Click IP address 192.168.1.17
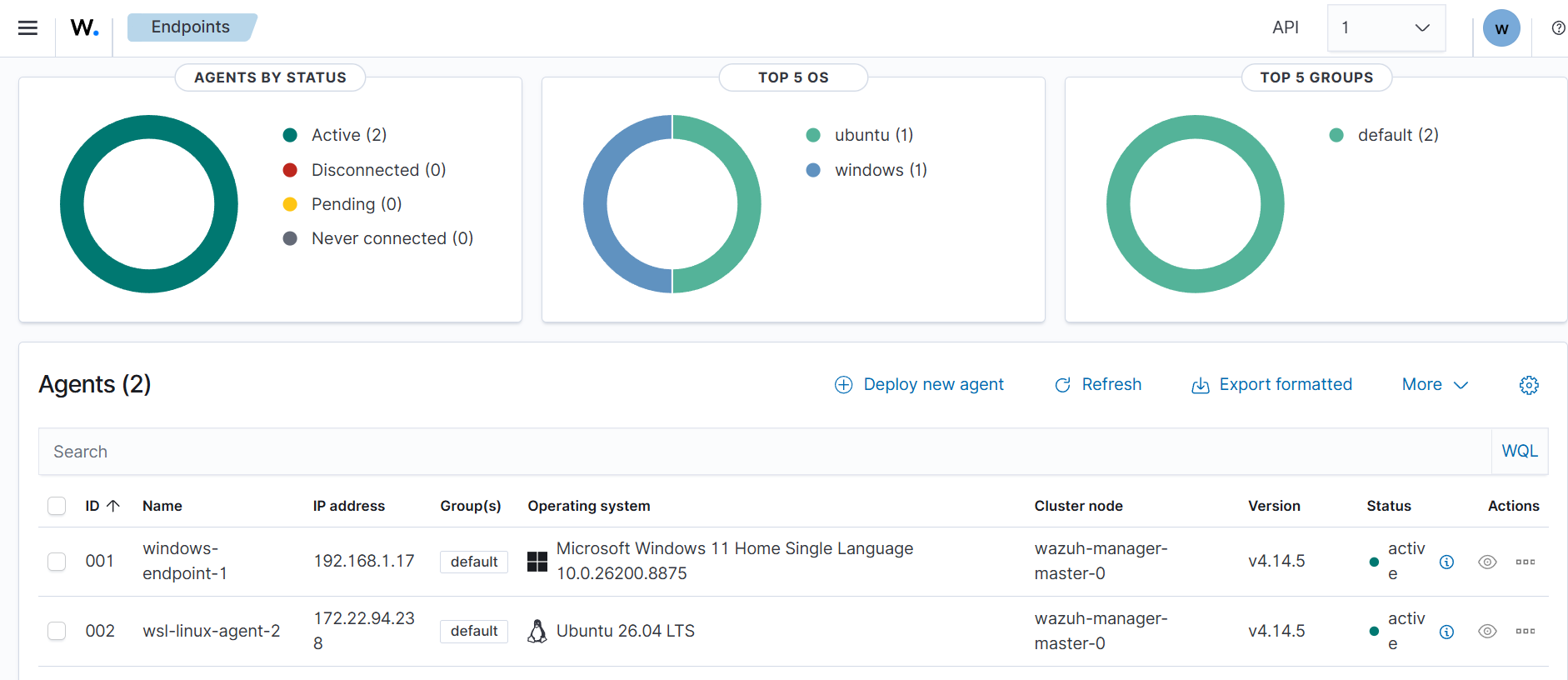 point(364,561)
